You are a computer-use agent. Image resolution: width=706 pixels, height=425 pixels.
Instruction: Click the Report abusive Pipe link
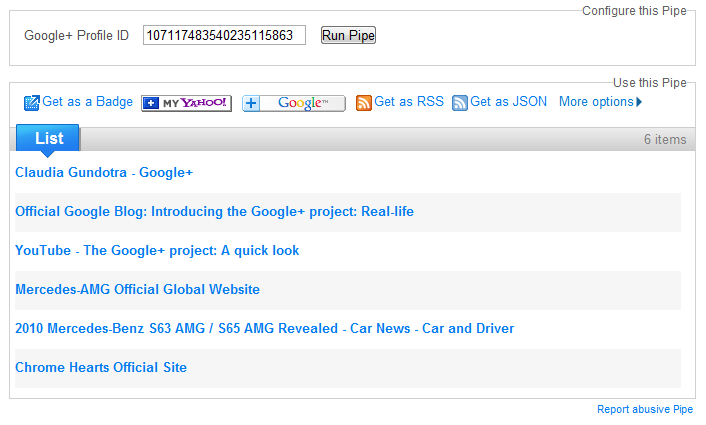[x=645, y=409]
